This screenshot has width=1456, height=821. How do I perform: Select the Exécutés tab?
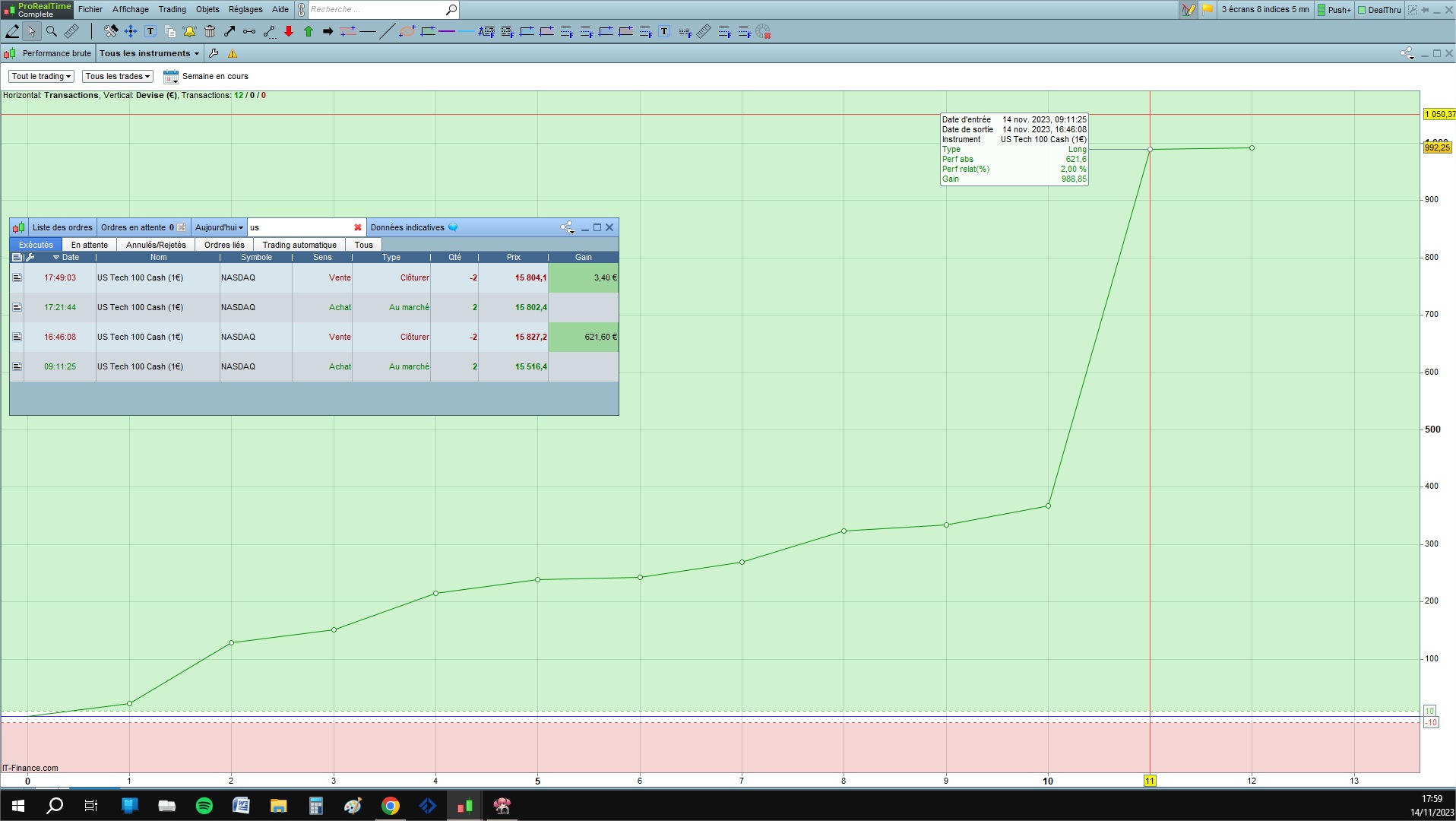[x=36, y=245]
